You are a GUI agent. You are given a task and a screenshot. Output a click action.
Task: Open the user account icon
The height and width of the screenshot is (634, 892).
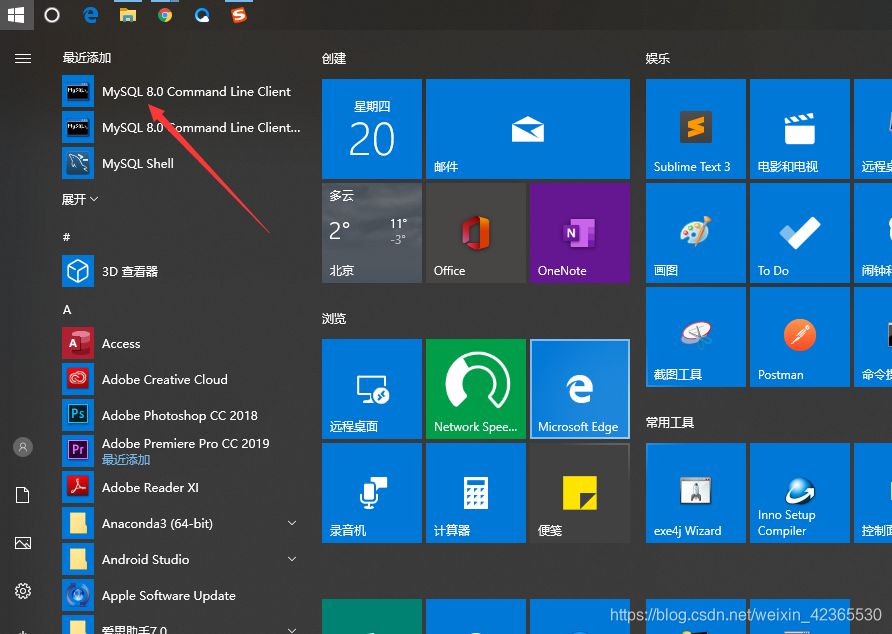pyautogui.click(x=23, y=447)
